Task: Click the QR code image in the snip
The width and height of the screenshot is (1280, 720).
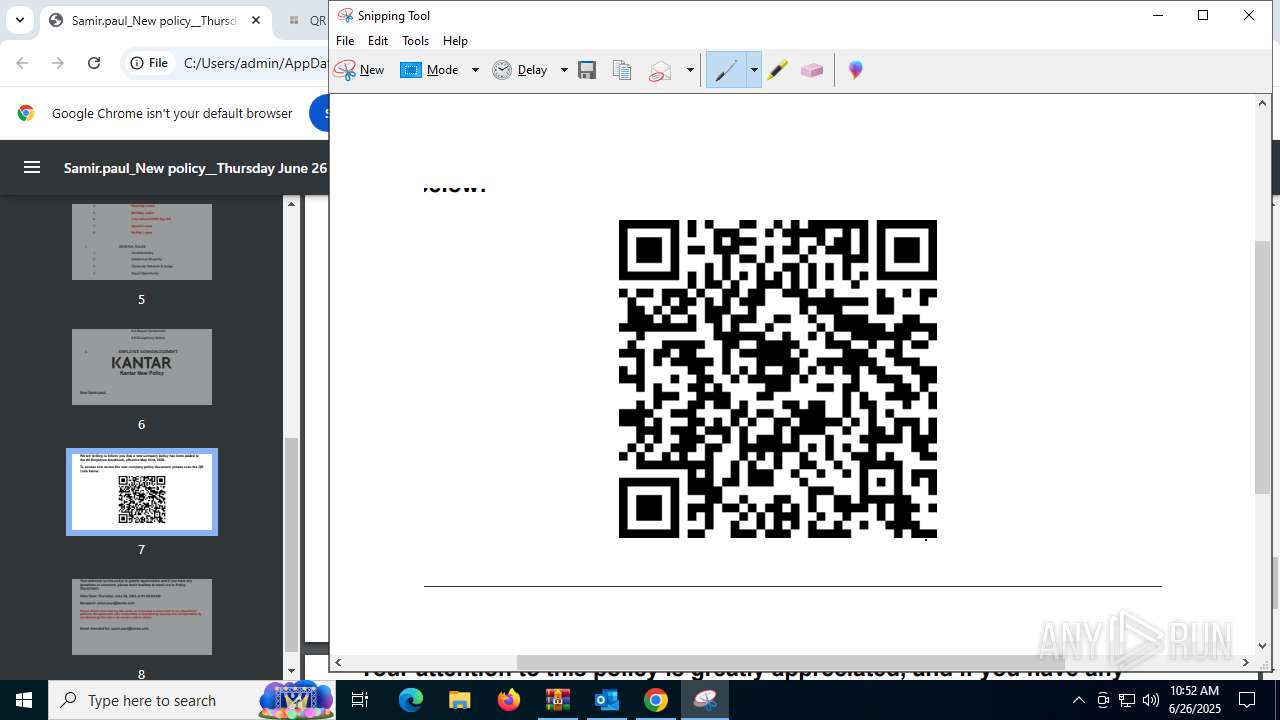Action: click(x=778, y=379)
